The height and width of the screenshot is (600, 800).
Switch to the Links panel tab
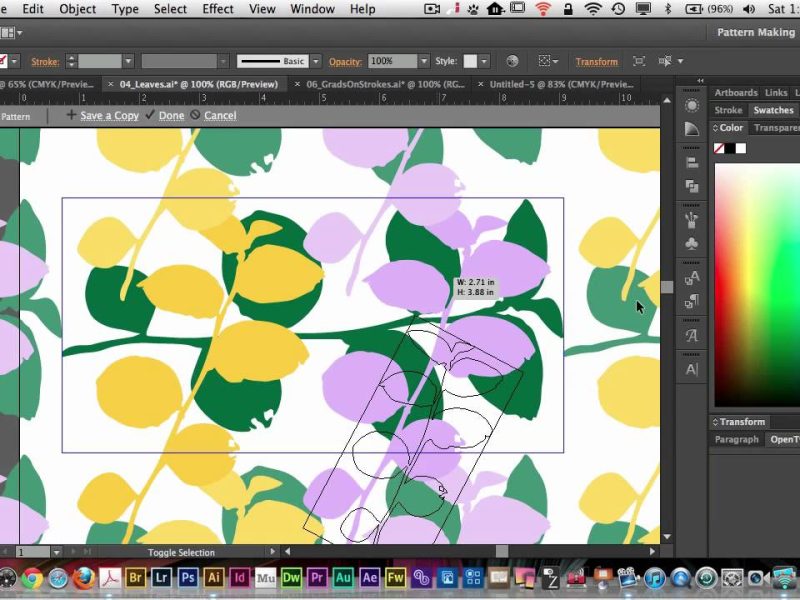tap(776, 92)
